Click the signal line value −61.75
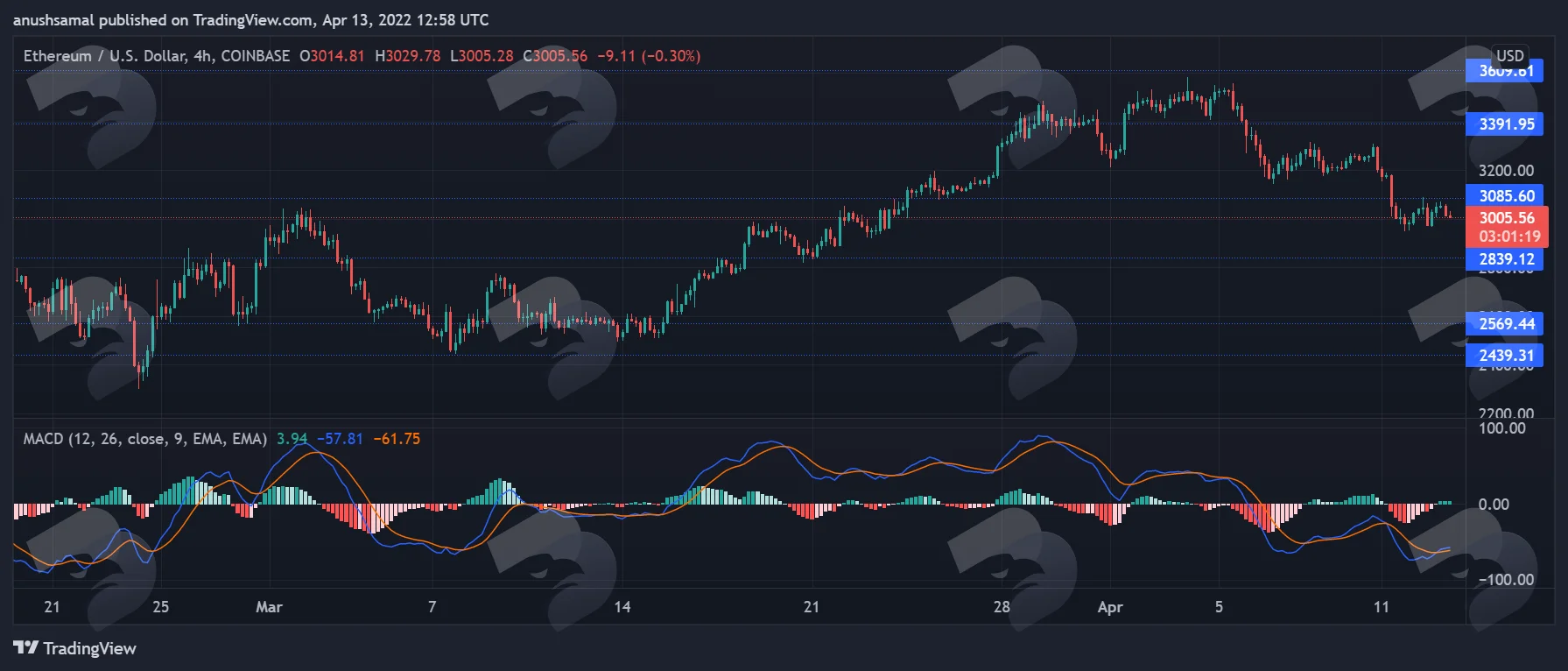The image size is (1568, 671). [397, 439]
